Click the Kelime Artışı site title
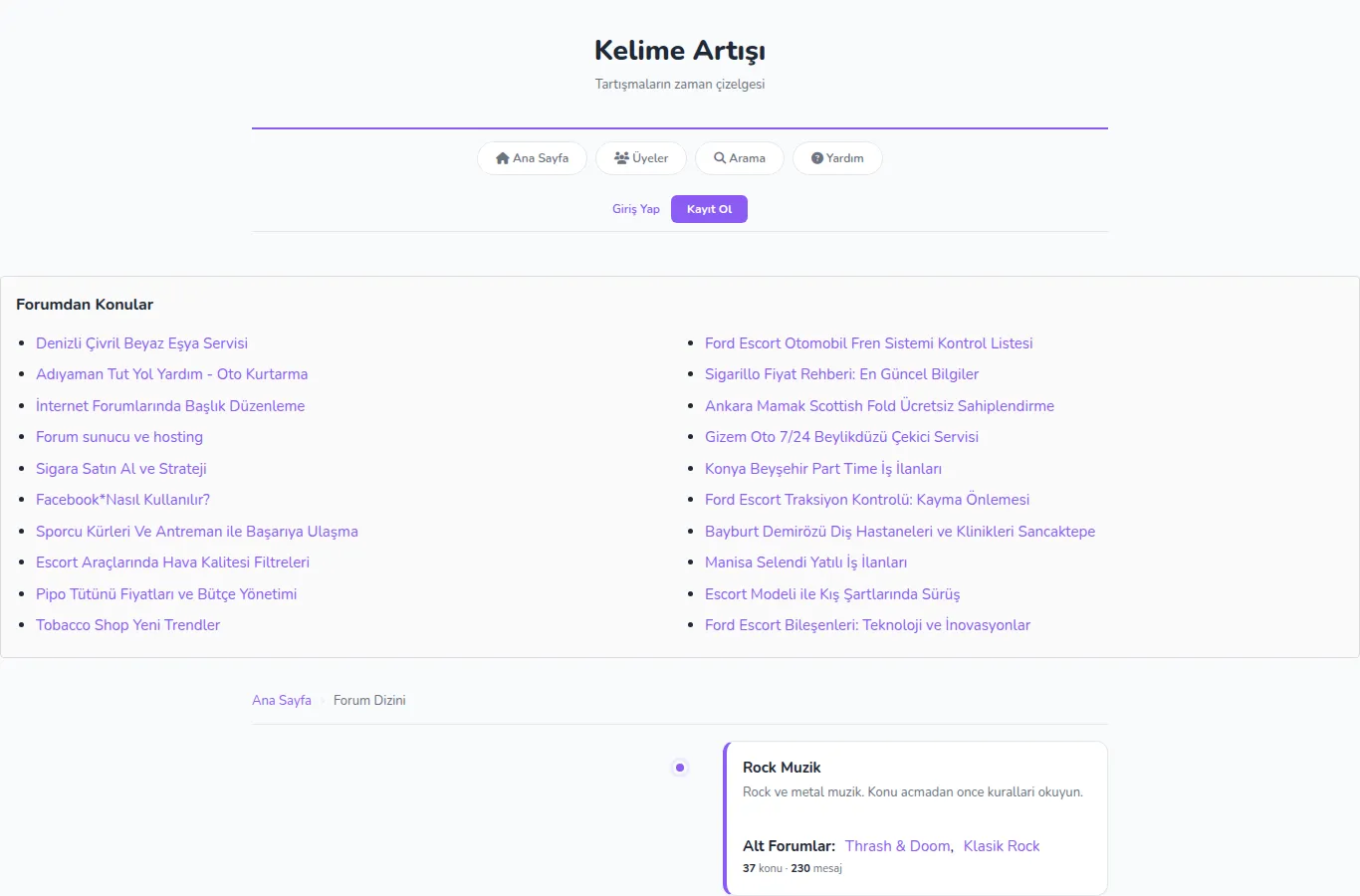 [x=680, y=51]
